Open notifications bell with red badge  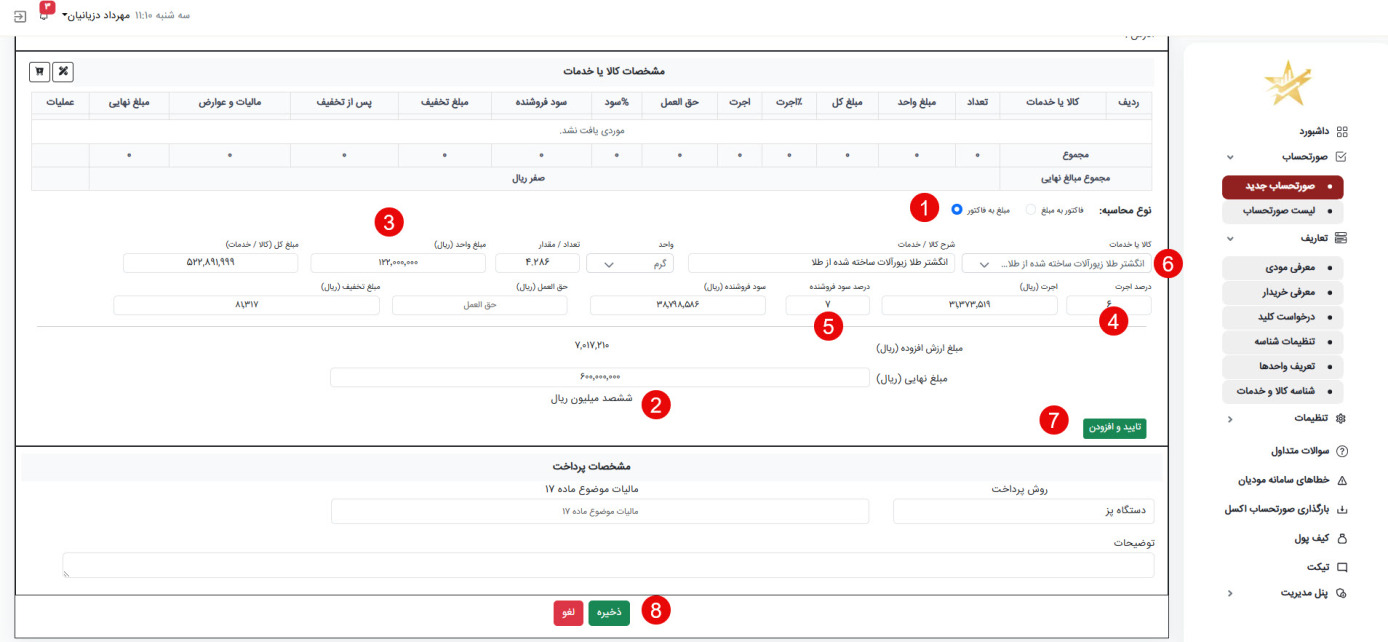(44, 14)
